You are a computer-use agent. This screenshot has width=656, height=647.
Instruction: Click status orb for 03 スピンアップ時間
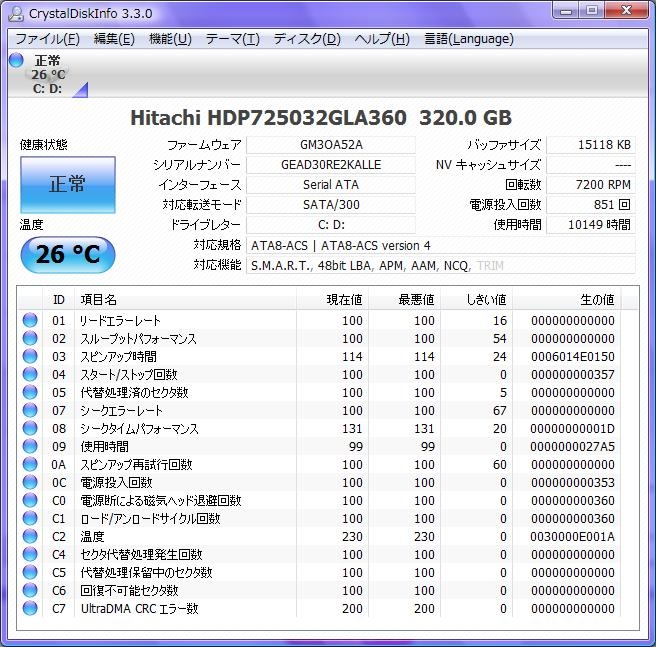pos(30,356)
